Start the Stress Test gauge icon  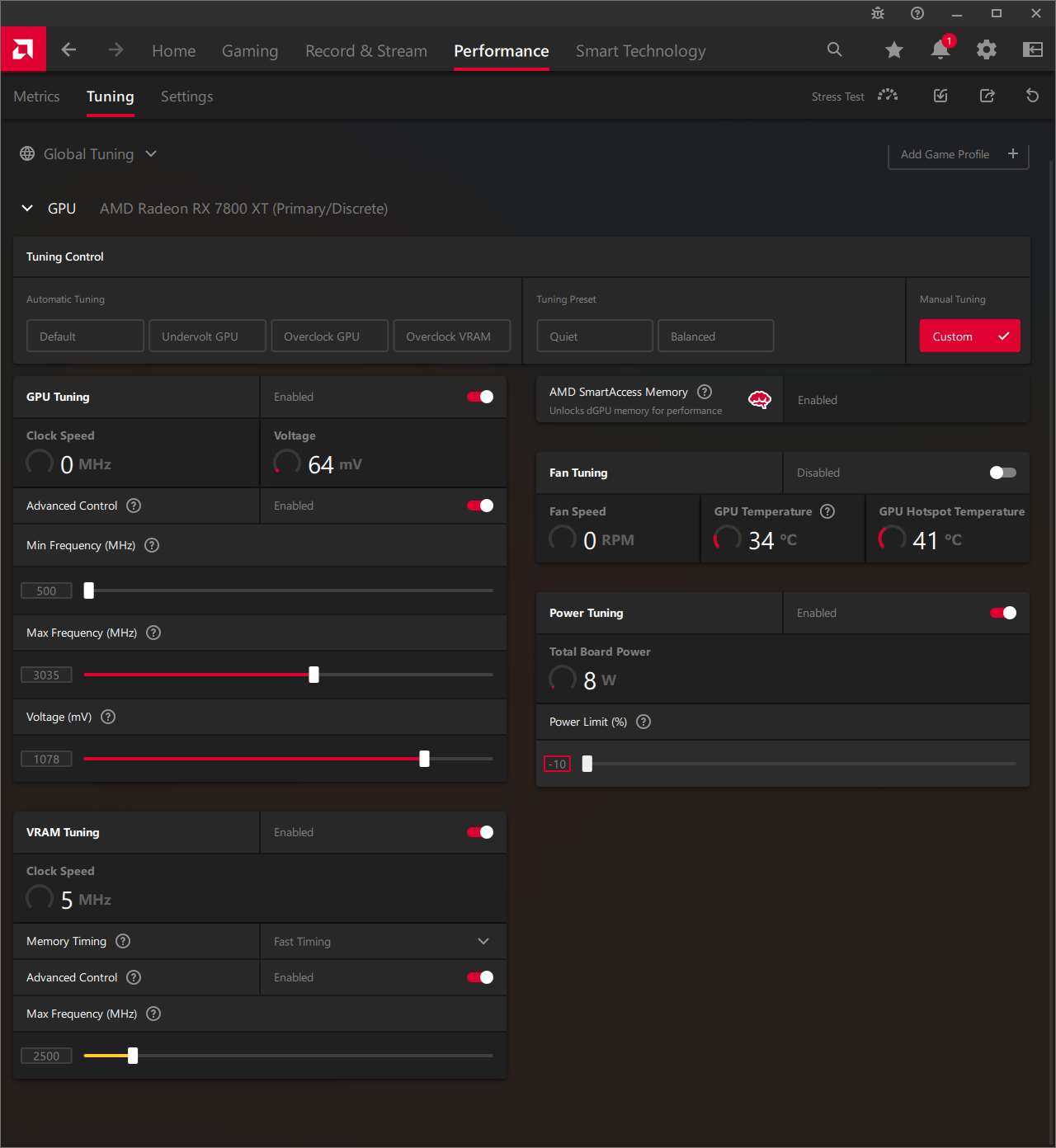888,96
